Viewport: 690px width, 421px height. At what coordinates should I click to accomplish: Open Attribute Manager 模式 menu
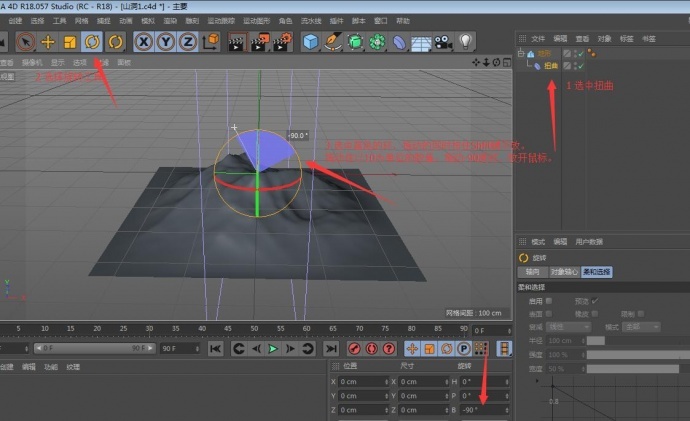[x=538, y=242]
